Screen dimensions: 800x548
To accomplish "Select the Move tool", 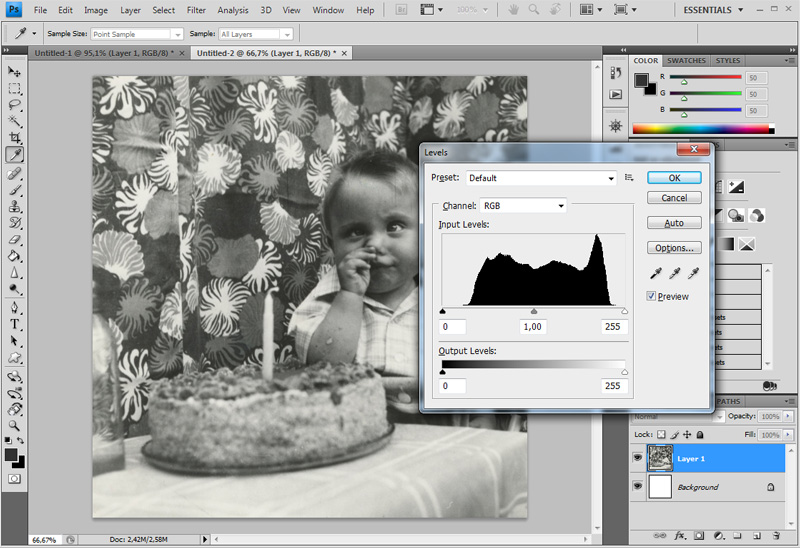I will pos(15,71).
